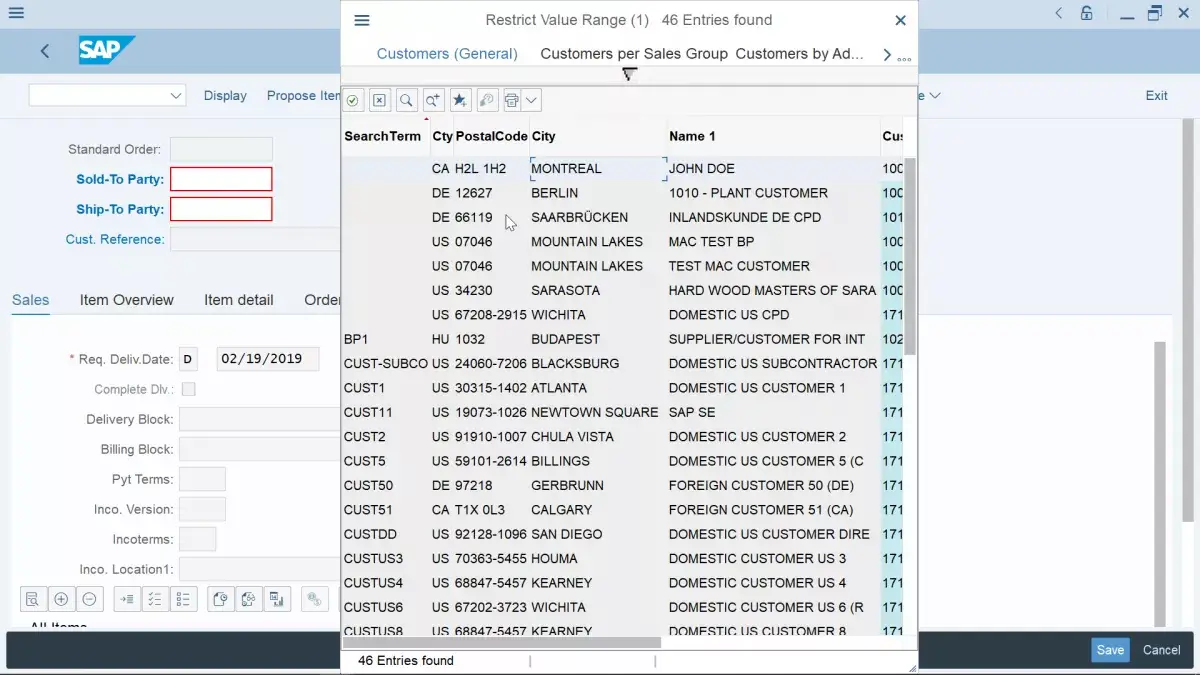
Task: Click the unlock padlock icon in title bar
Action: [1087, 13]
